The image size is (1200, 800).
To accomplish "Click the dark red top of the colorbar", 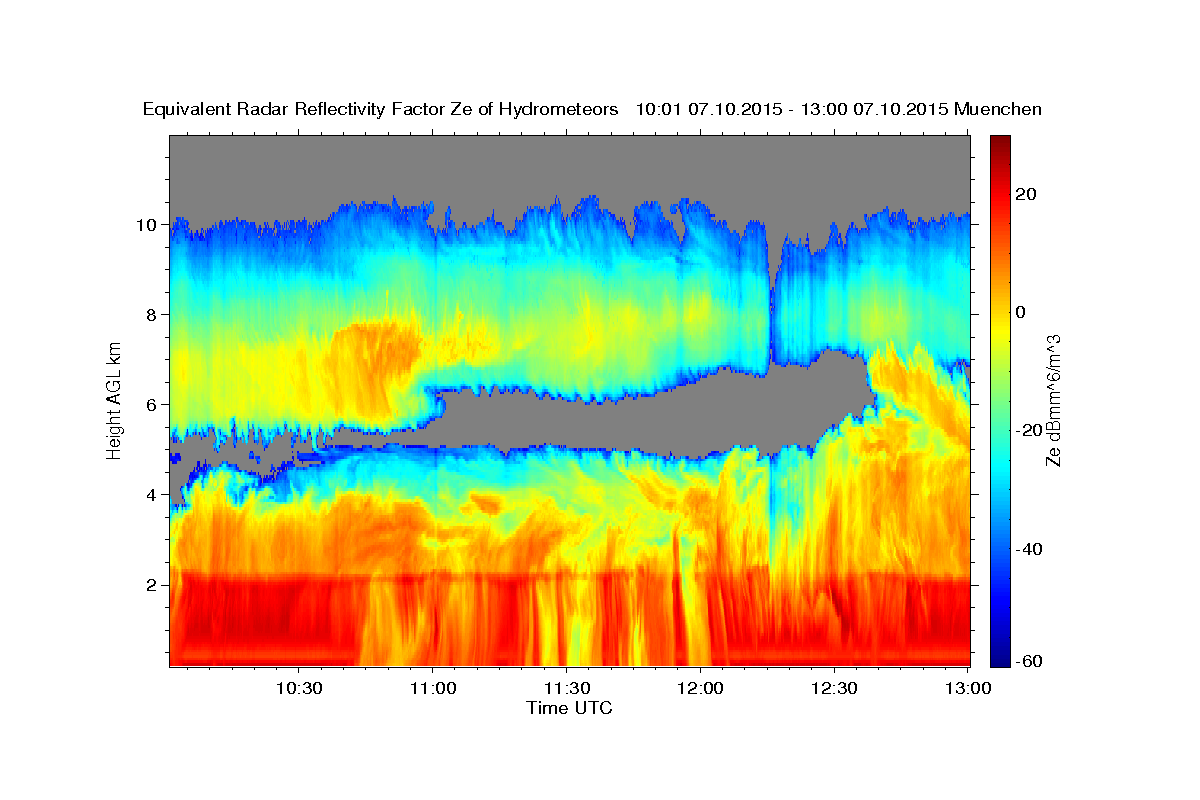I will pos(999,143).
